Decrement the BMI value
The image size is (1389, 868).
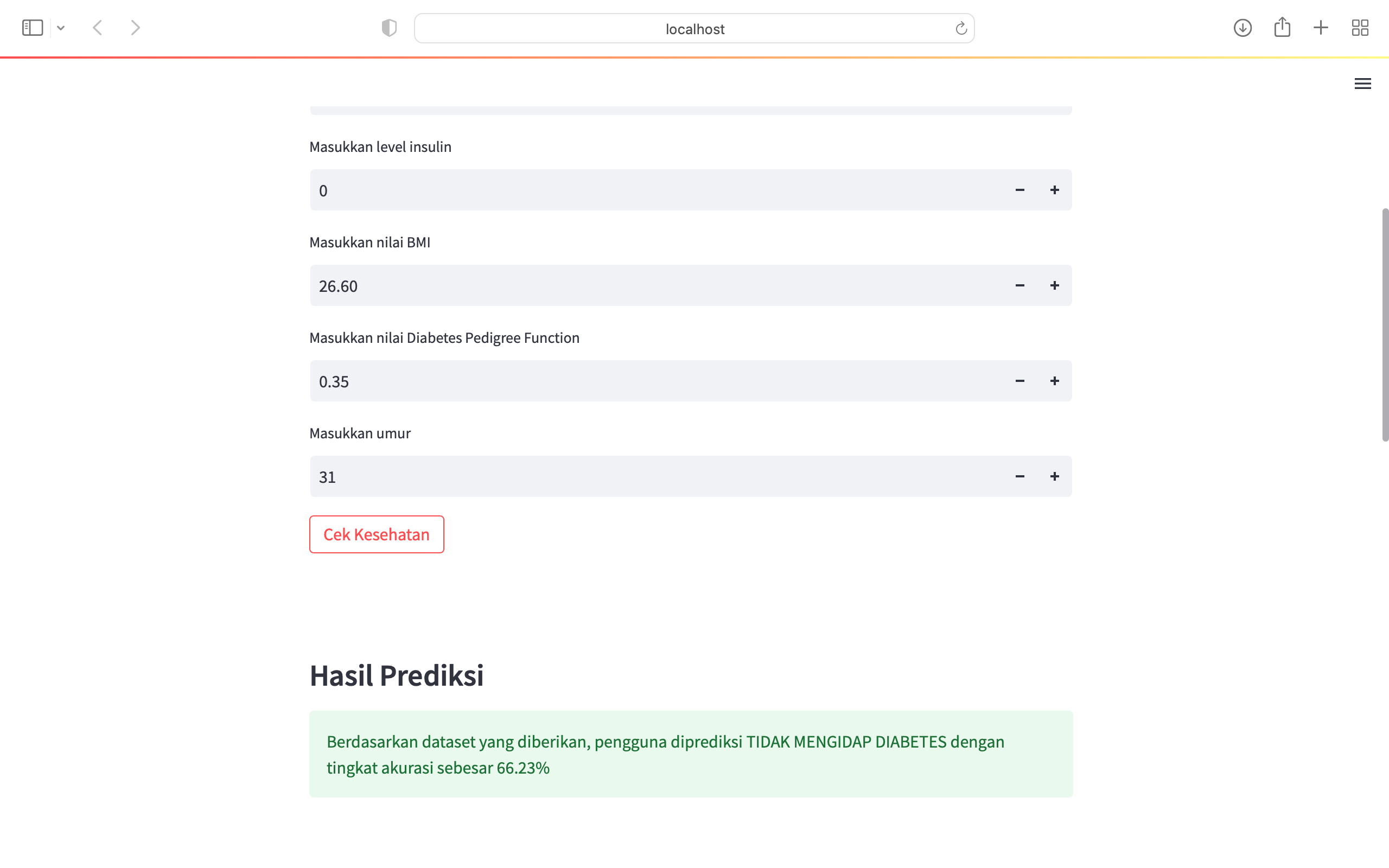point(1020,285)
